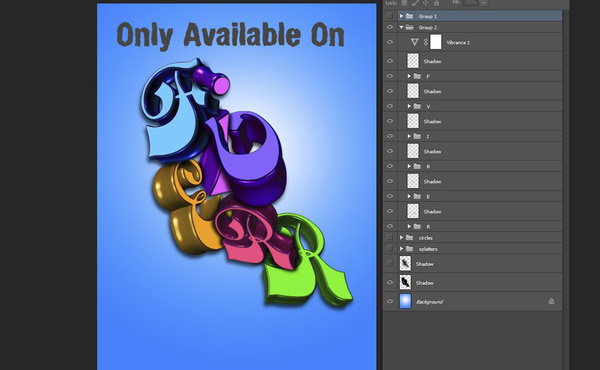This screenshot has width=600, height=370.
Task: Click black silhouette Shadow thumbnail above Background
Action: point(405,282)
